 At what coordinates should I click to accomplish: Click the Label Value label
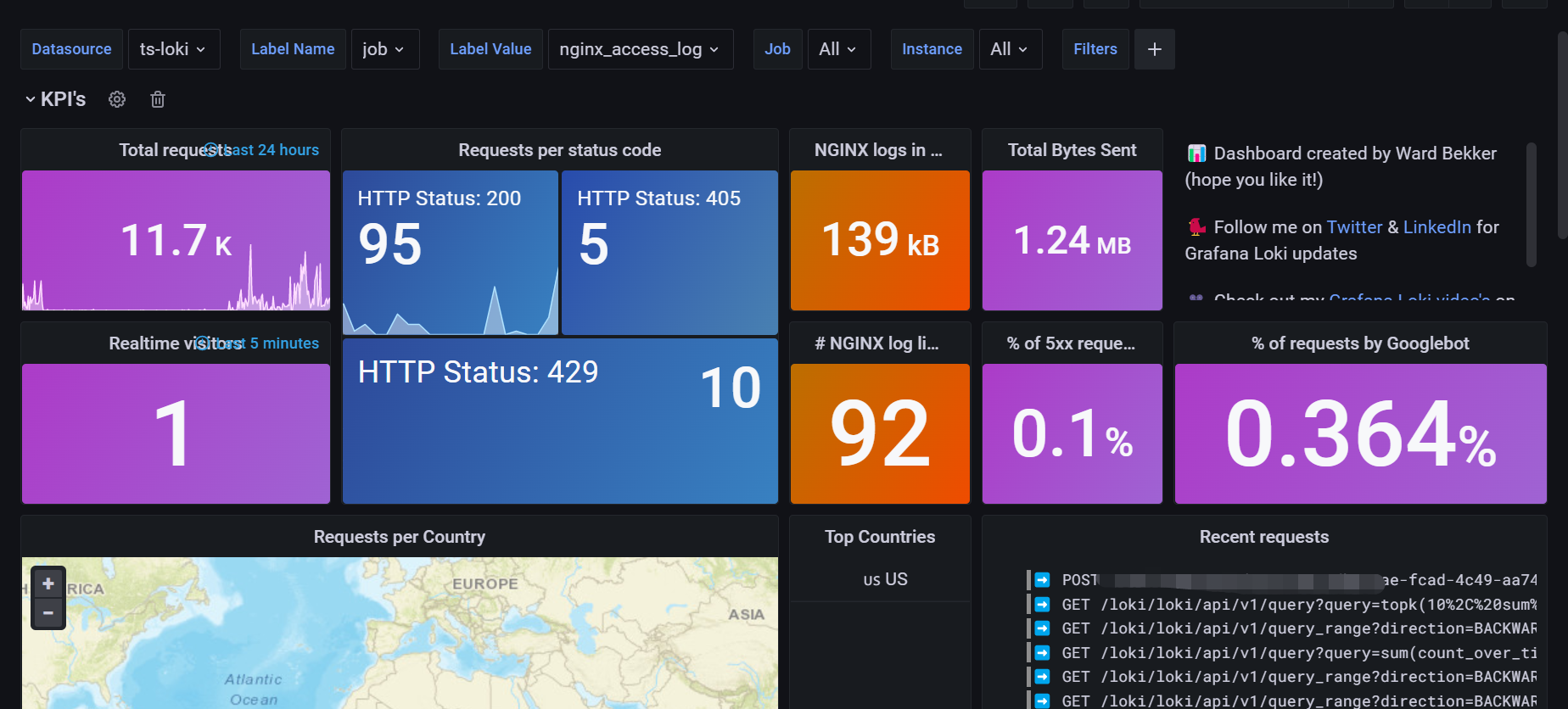[490, 49]
